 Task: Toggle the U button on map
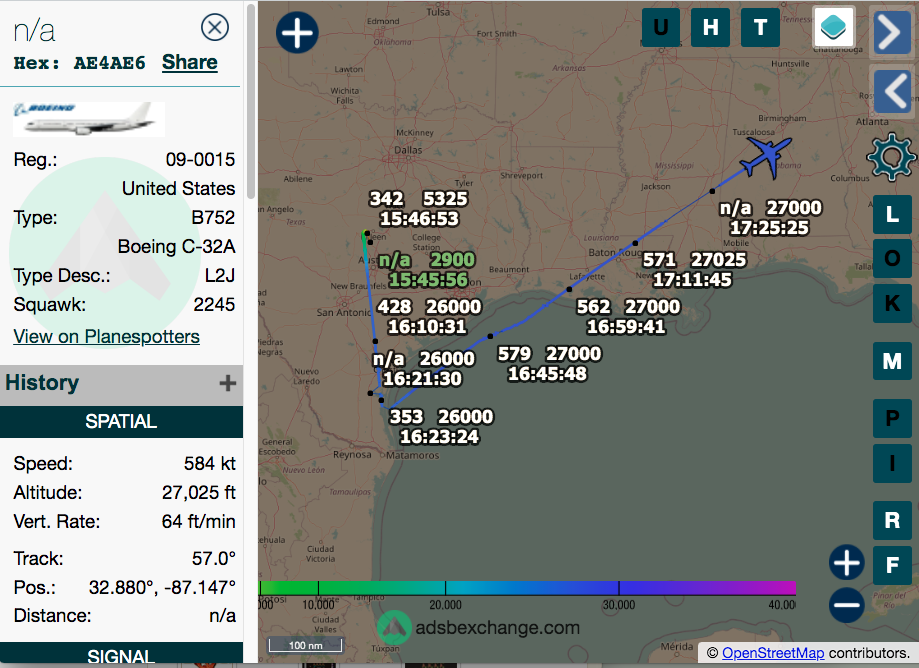tap(661, 27)
